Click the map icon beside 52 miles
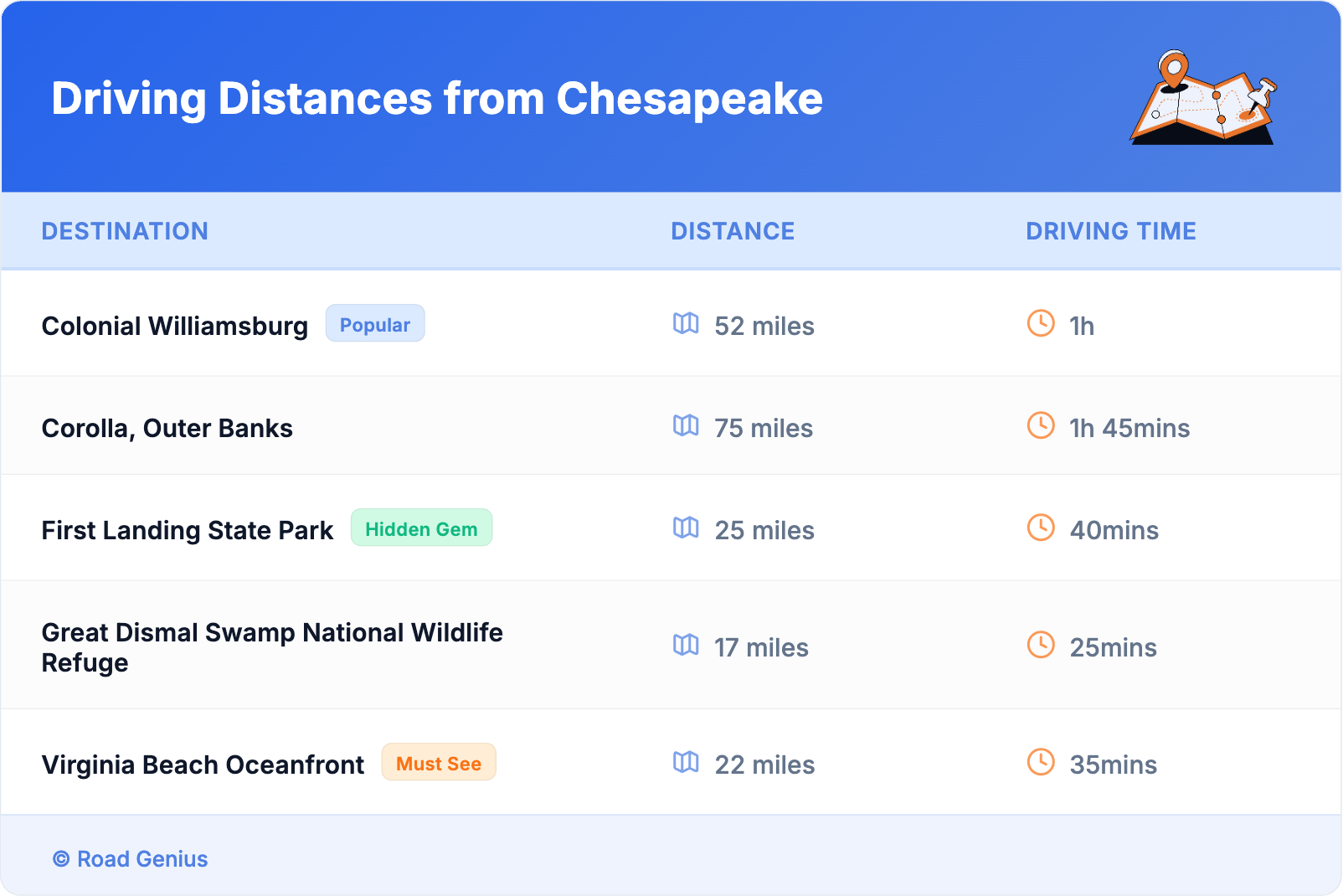This screenshot has height=896, width=1343. click(686, 324)
